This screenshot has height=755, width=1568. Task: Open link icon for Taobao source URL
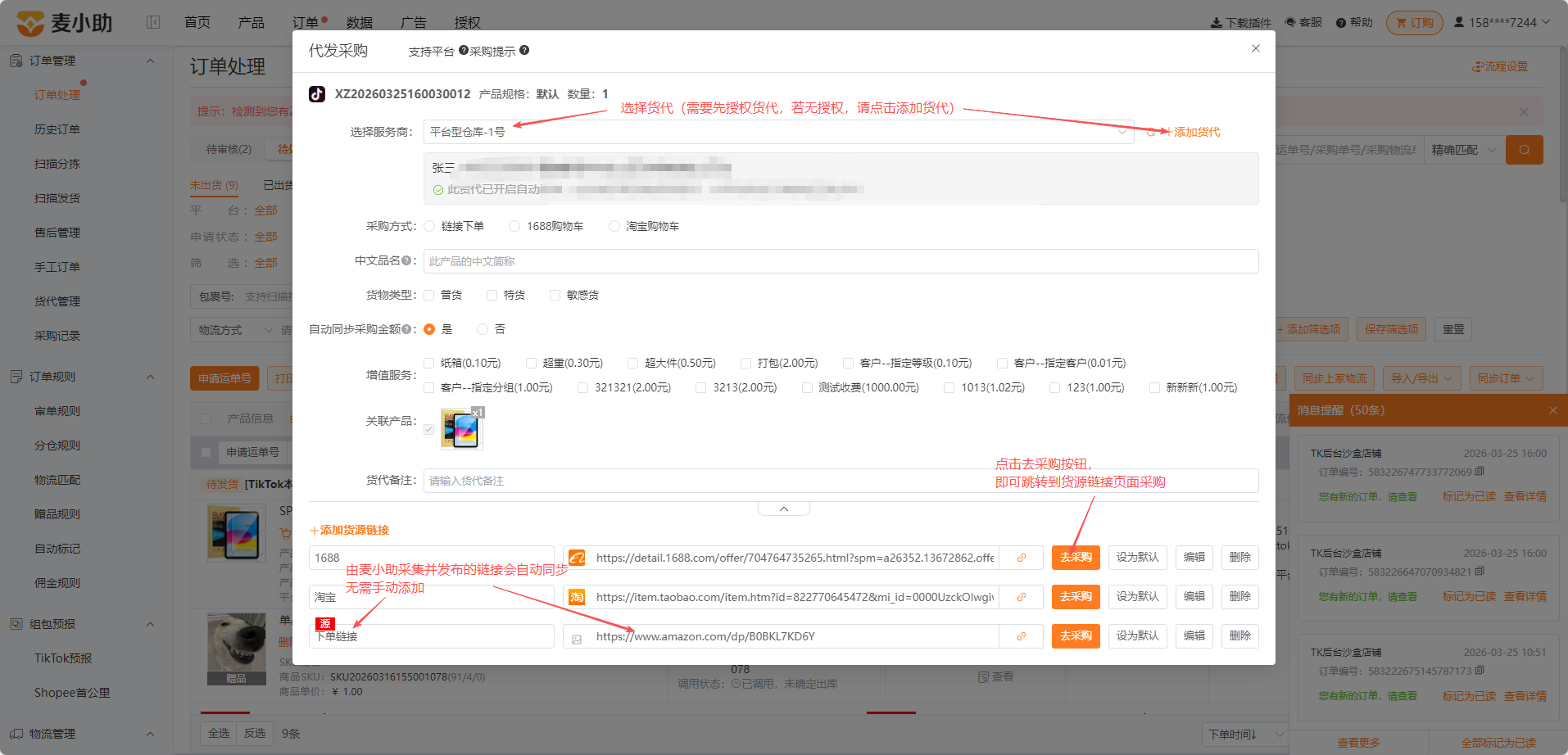click(x=1022, y=597)
